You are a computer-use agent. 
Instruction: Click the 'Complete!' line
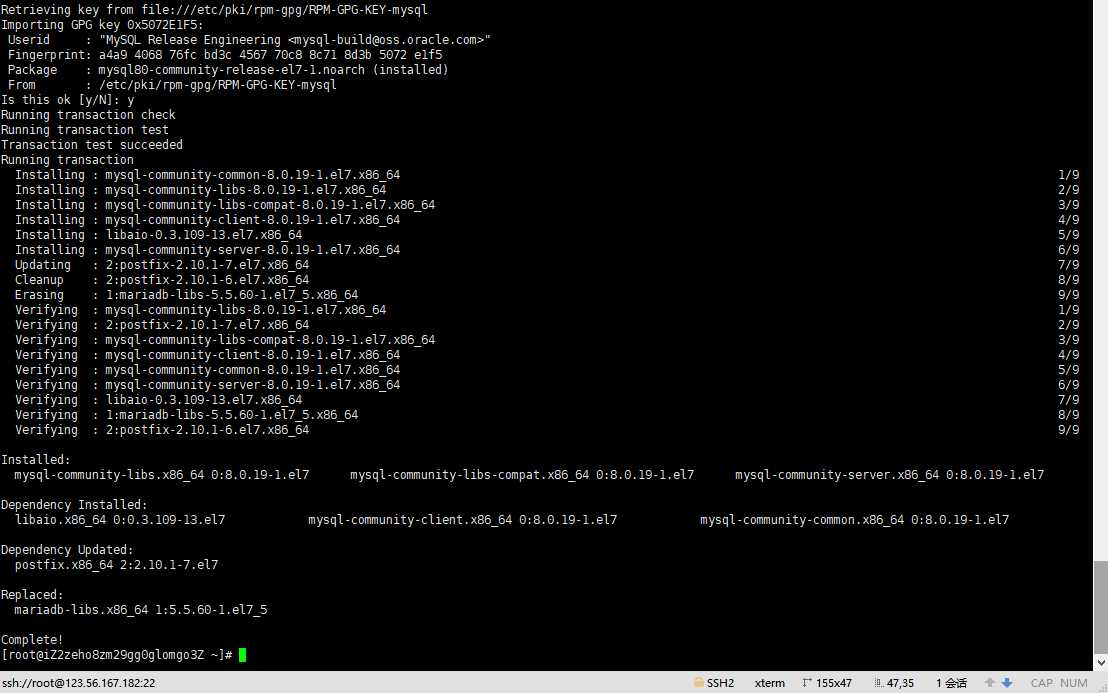click(32, 640)
